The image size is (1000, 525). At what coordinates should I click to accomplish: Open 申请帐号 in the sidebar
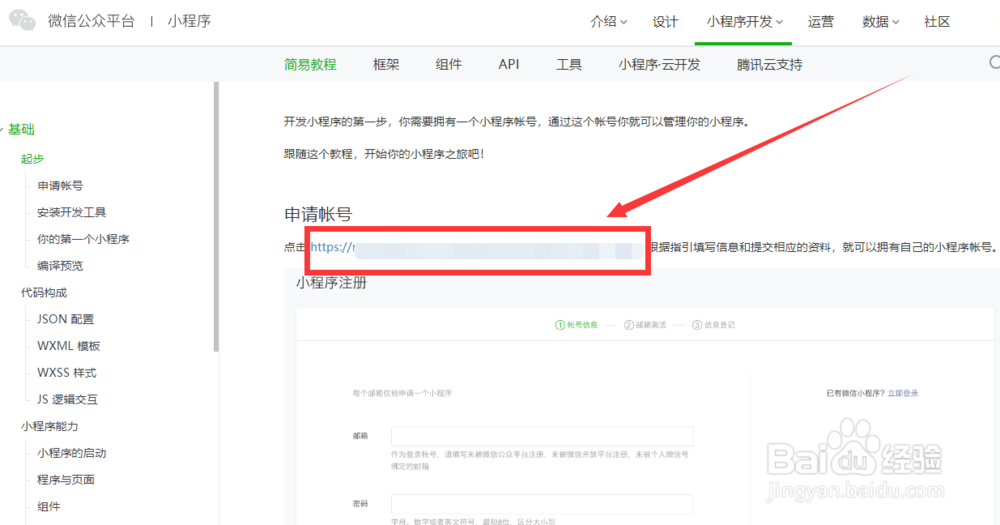pos(60,186)
